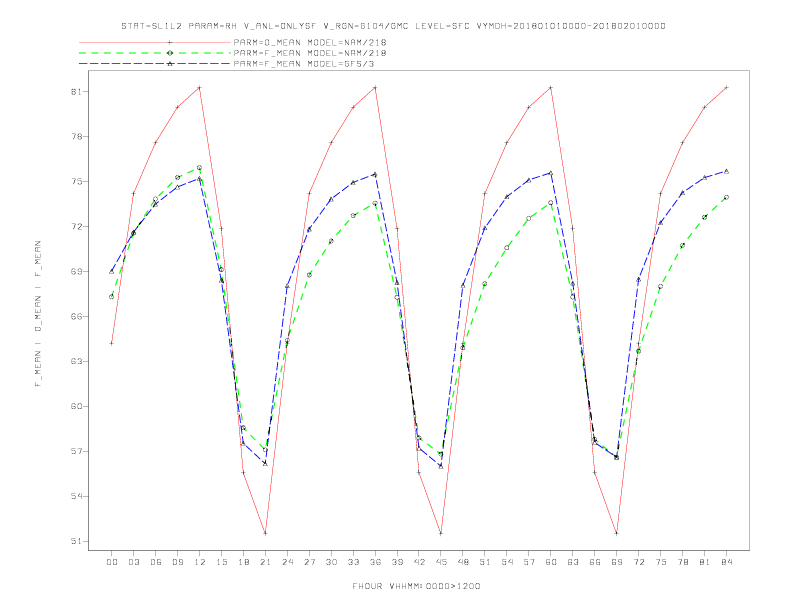Click x-axis forecast hour label 51
Image resolution: width=792 pixels, height=612 pixels.
tap(485, 562)
